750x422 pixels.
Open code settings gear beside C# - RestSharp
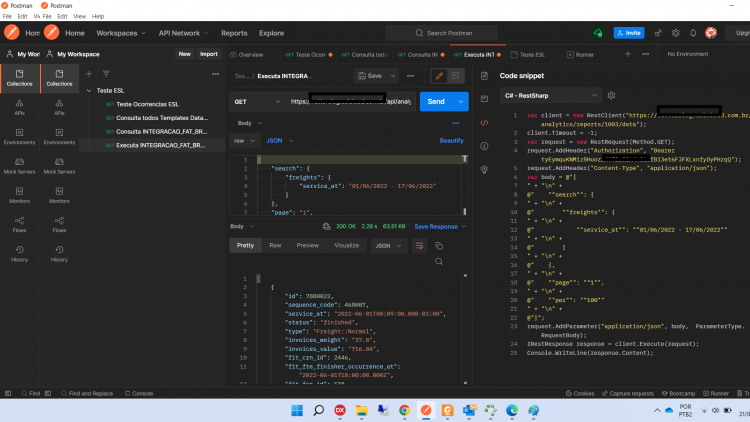pos(611,96)
